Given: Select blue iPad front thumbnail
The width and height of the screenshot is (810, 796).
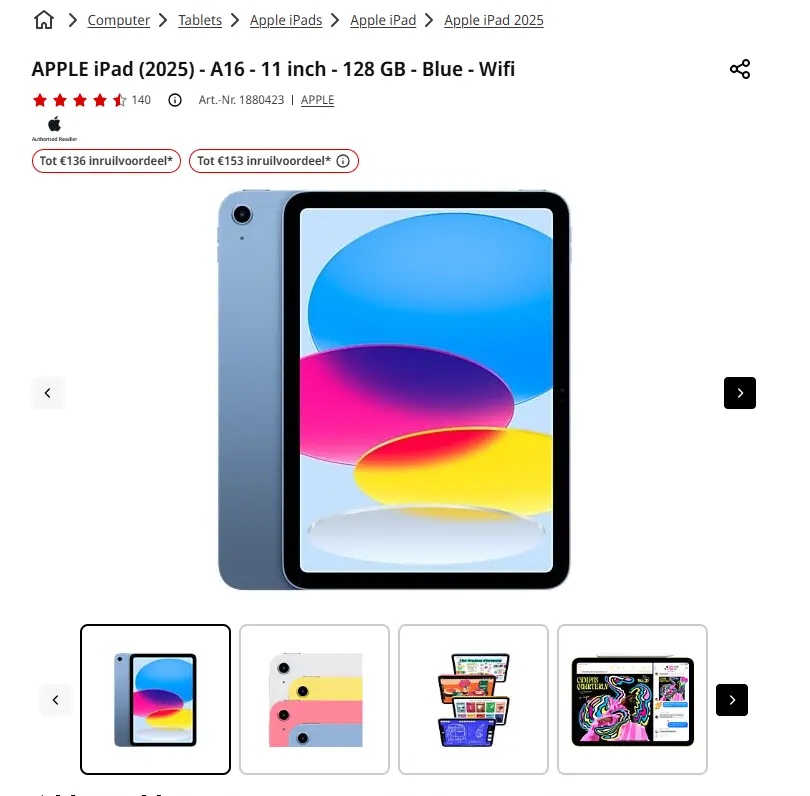Looking at the screenshot, I should pos(155,699).
